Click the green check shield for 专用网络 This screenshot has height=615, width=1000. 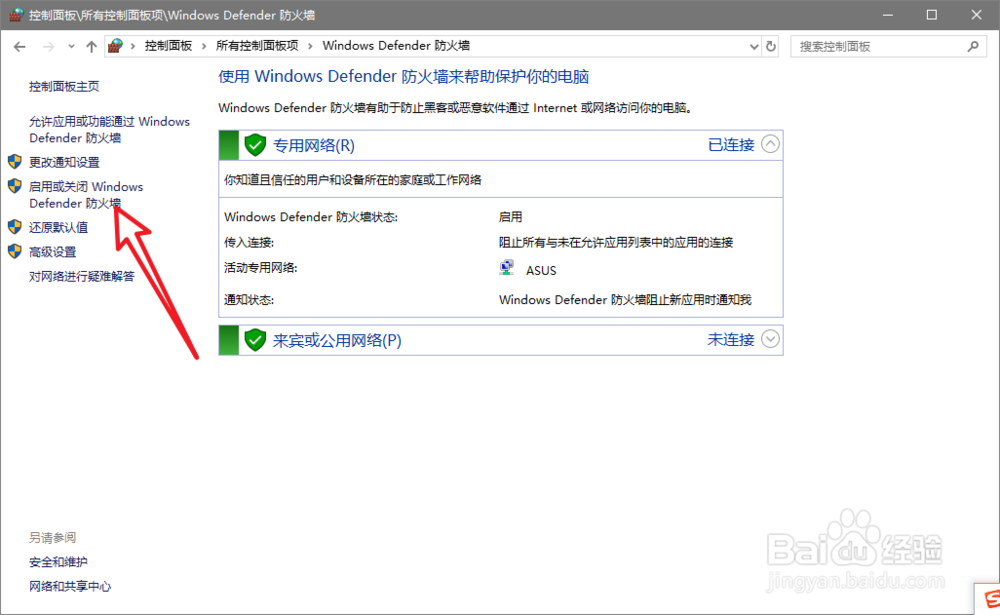[256, 144]
